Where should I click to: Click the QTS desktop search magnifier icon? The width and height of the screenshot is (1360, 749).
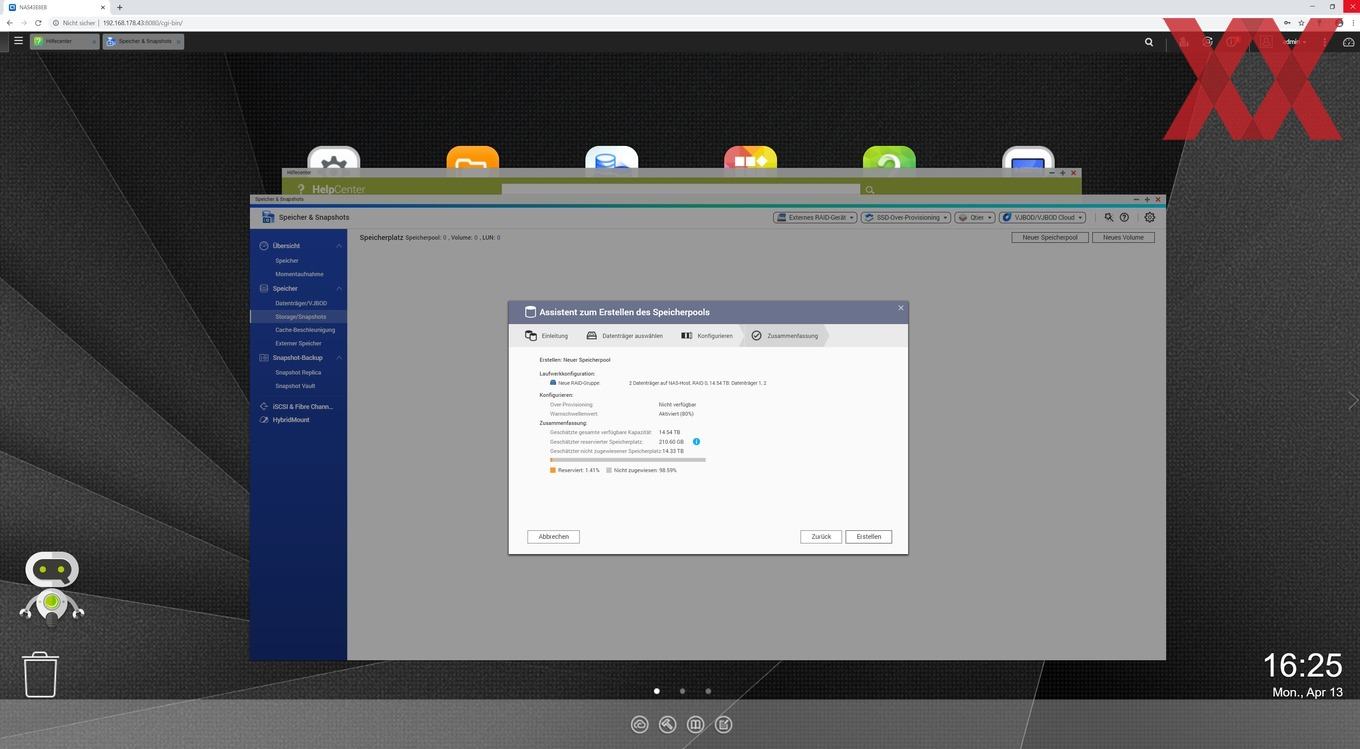(1149, 42)
